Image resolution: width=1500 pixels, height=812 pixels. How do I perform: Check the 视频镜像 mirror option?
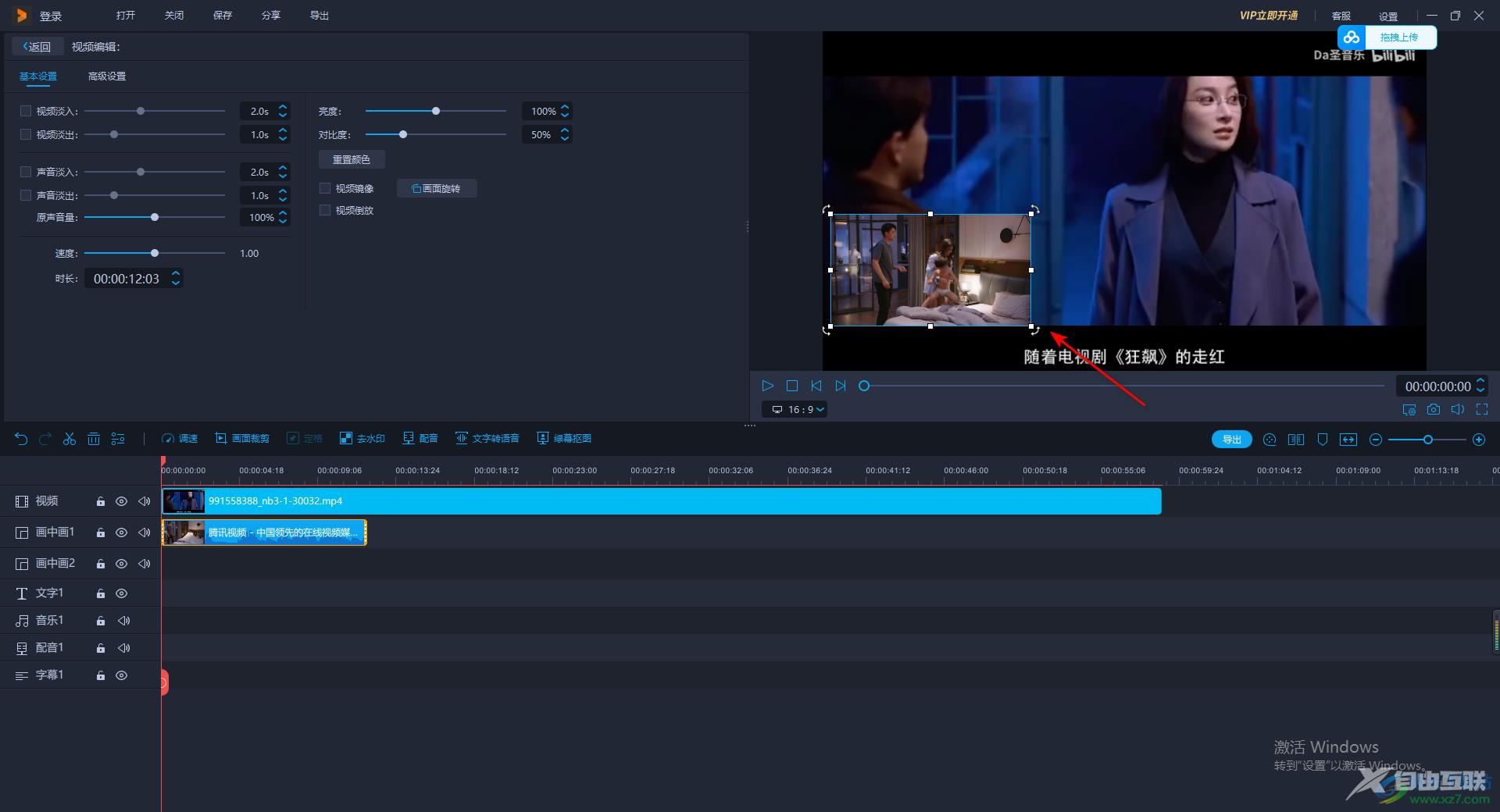325,188
